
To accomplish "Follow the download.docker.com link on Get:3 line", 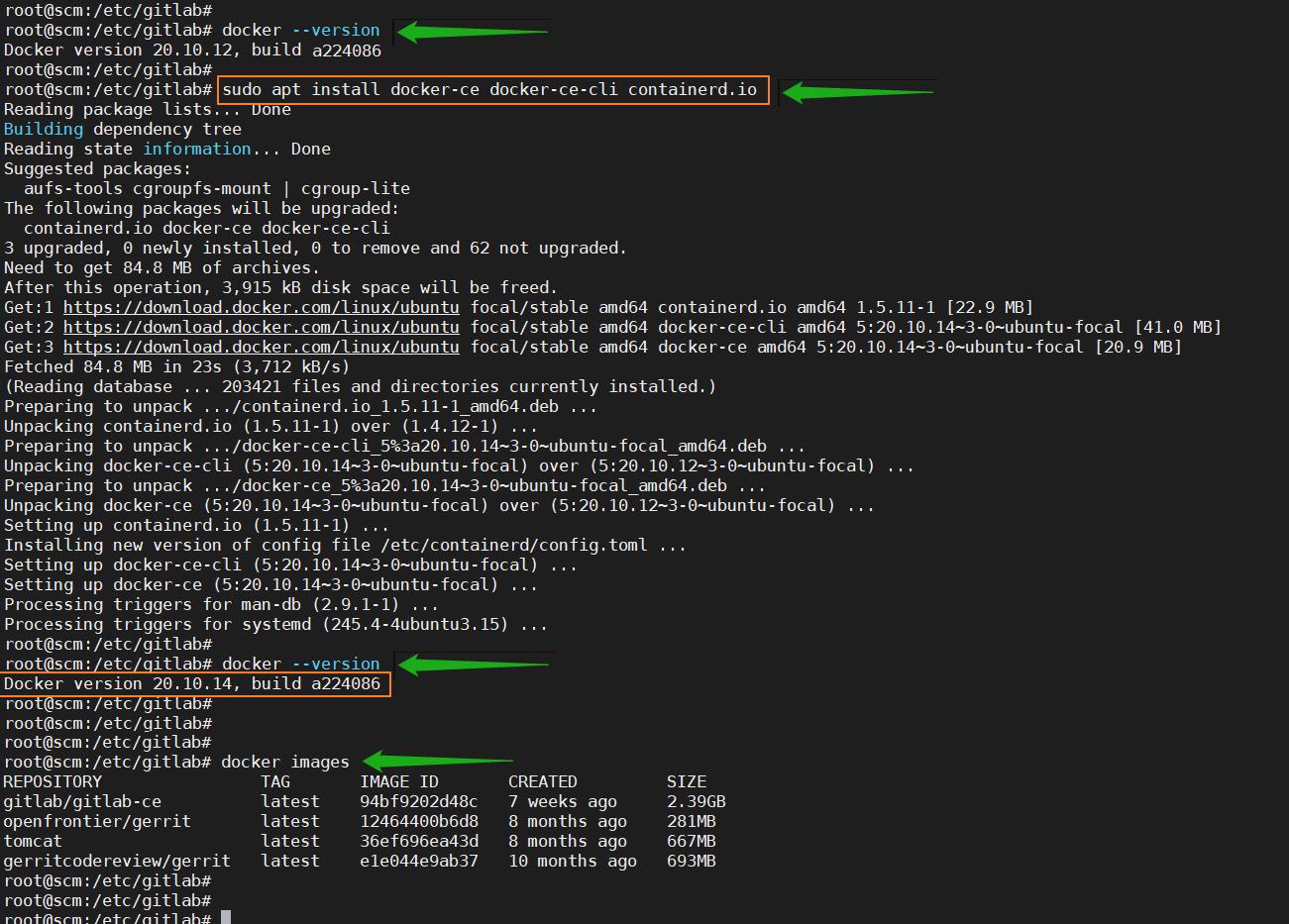I will pyautogui.click(x=262, y=347).
